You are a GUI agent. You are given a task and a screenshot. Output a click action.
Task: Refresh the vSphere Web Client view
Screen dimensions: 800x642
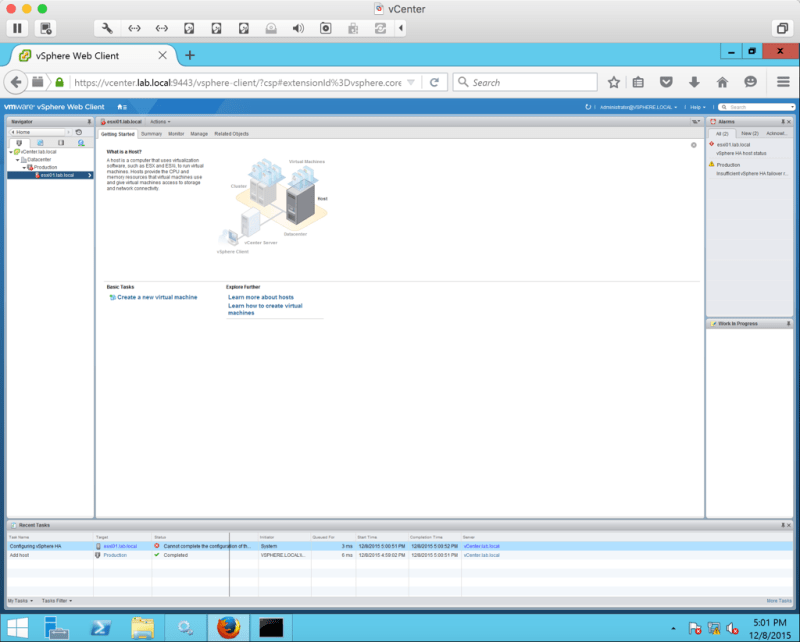tap(589, 106)
